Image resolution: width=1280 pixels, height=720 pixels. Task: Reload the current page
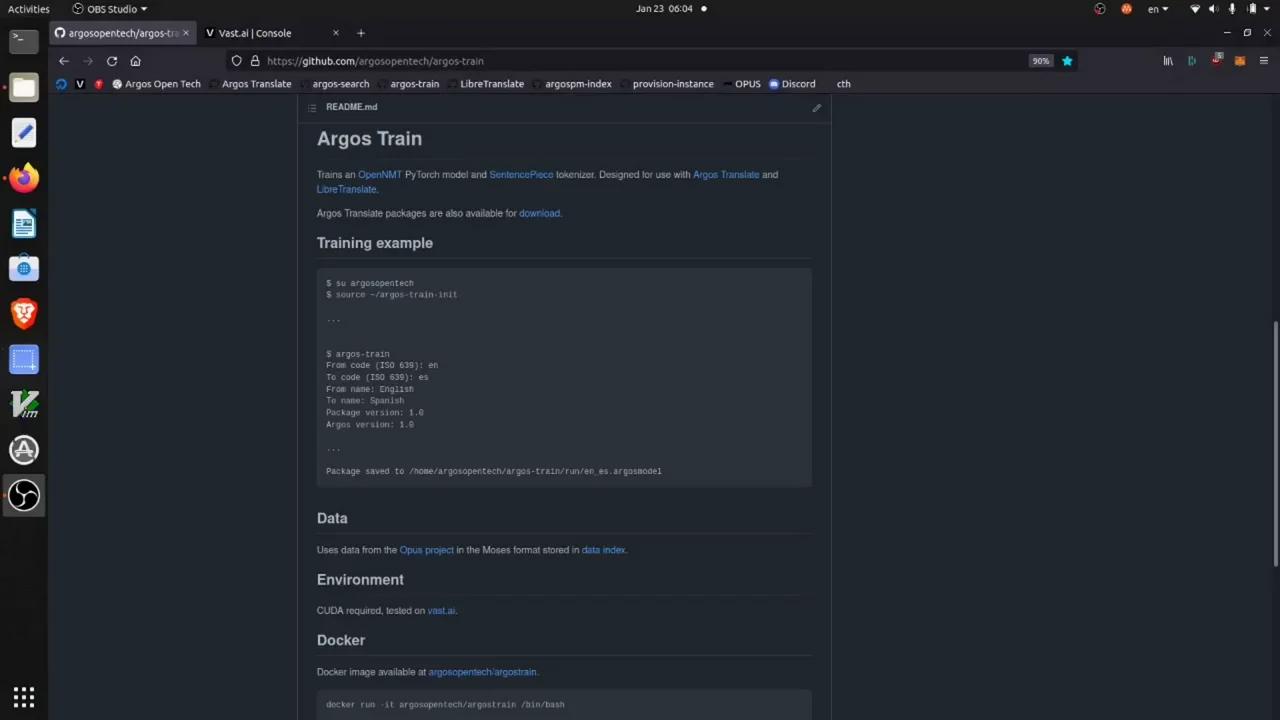(112, 61)
